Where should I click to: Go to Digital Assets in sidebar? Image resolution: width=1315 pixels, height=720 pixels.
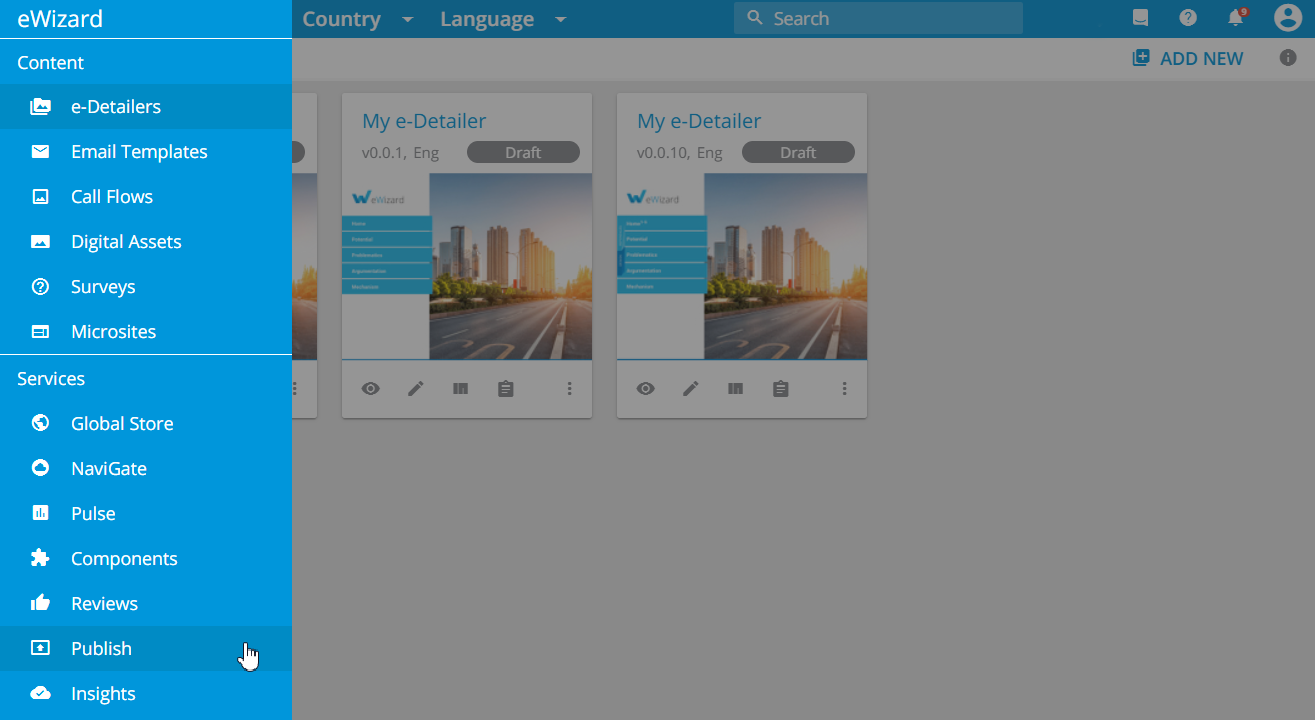point(126,242)
